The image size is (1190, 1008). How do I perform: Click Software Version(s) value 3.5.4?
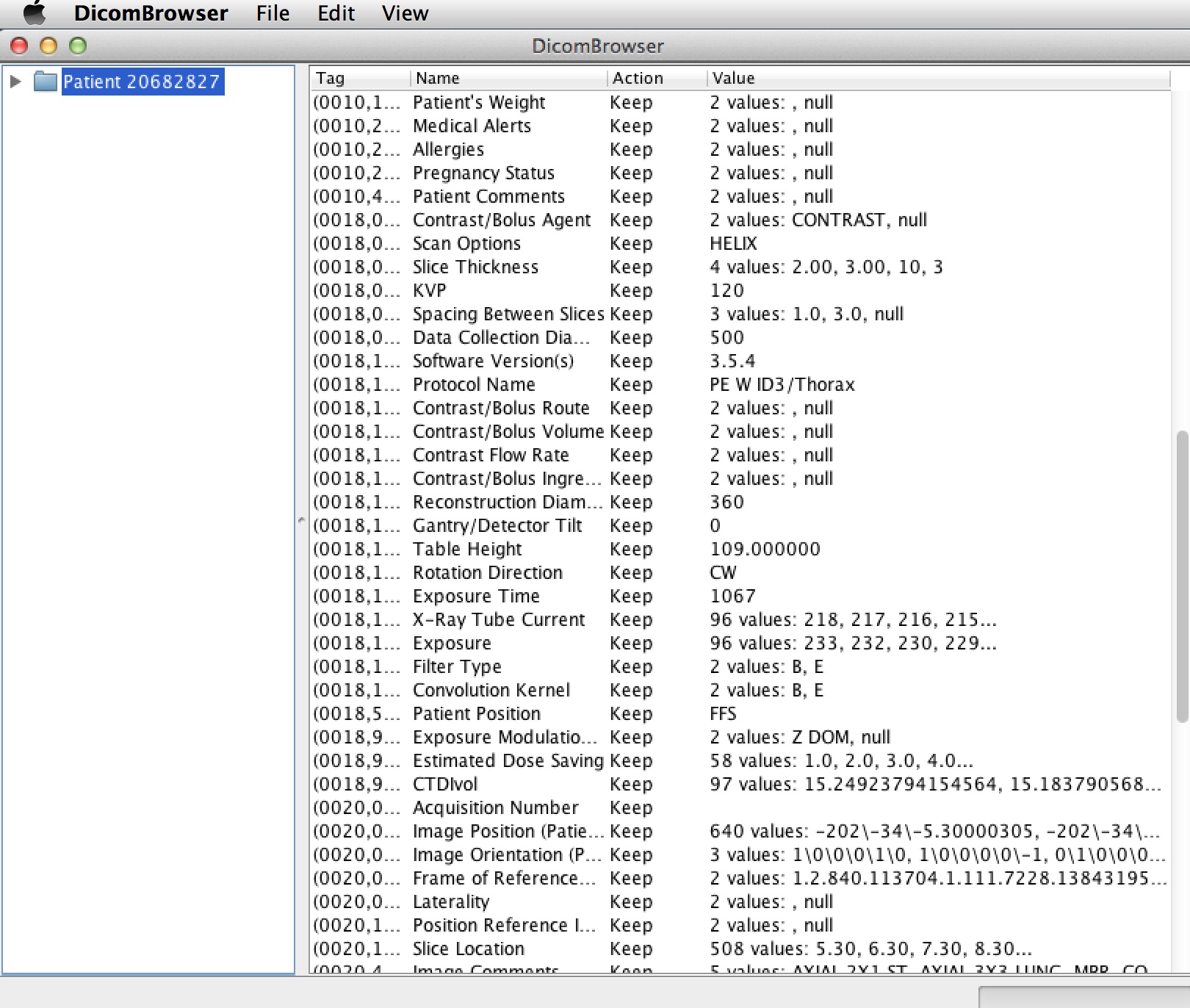(732, 361)
